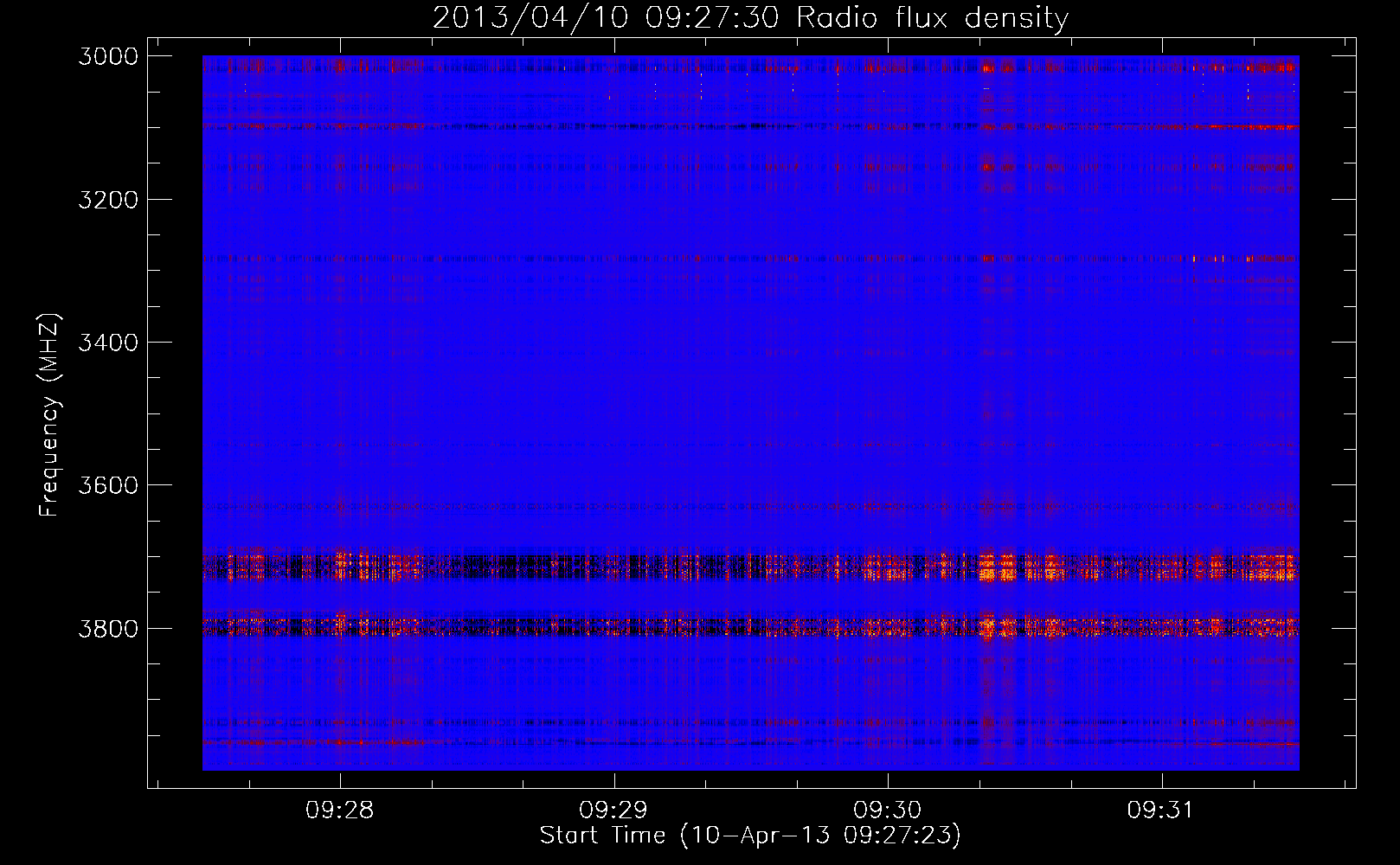Image resolution: width=1400 pixels, height=865 pixels.
Task: Select the 3400 frequency tick label
Action: pos(108,343)
